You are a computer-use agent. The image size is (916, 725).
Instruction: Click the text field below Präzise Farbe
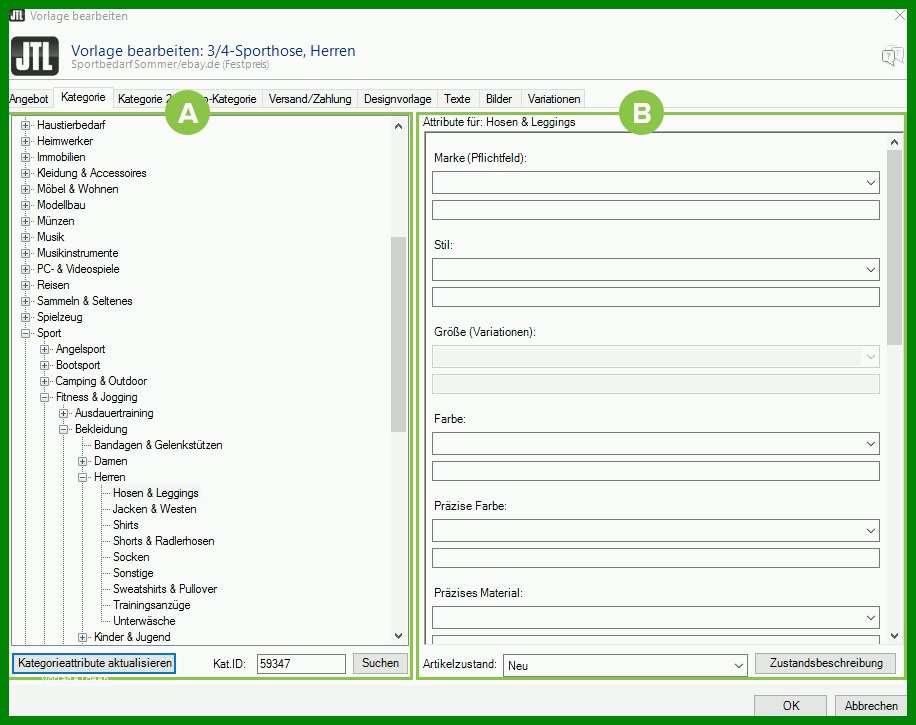(x=655, y=559)
